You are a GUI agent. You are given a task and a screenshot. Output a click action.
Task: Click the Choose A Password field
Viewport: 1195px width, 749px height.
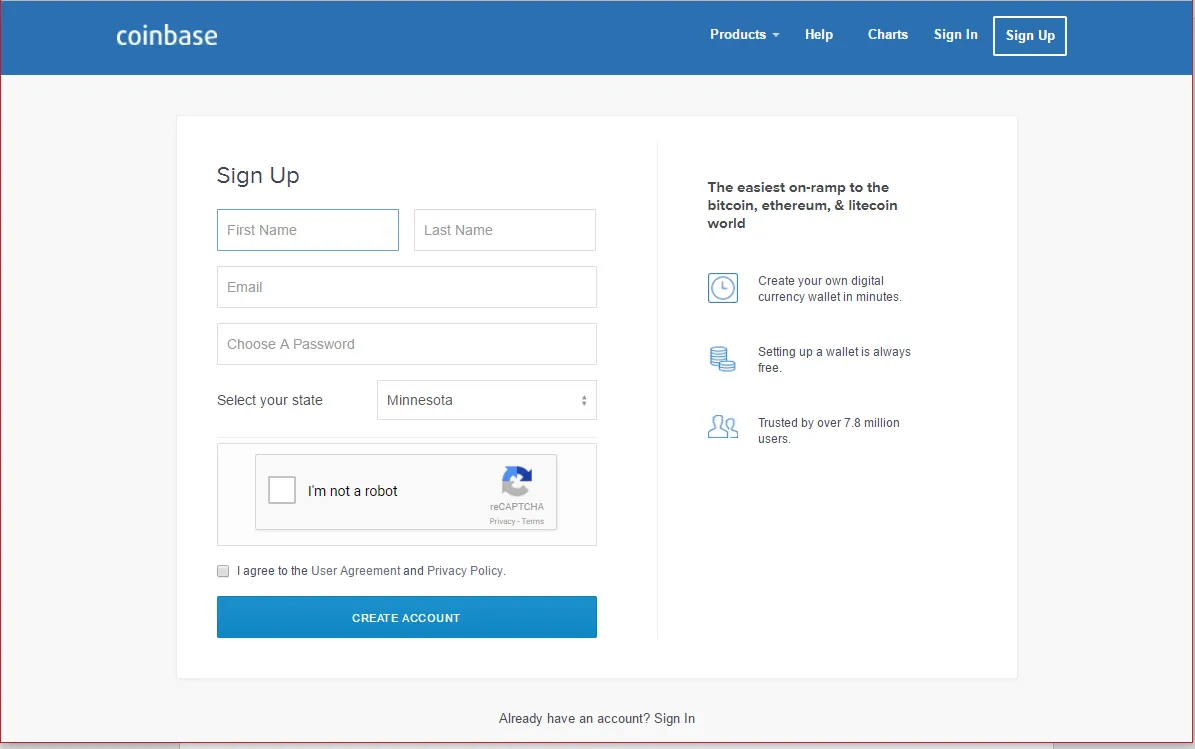click(407, 344)
